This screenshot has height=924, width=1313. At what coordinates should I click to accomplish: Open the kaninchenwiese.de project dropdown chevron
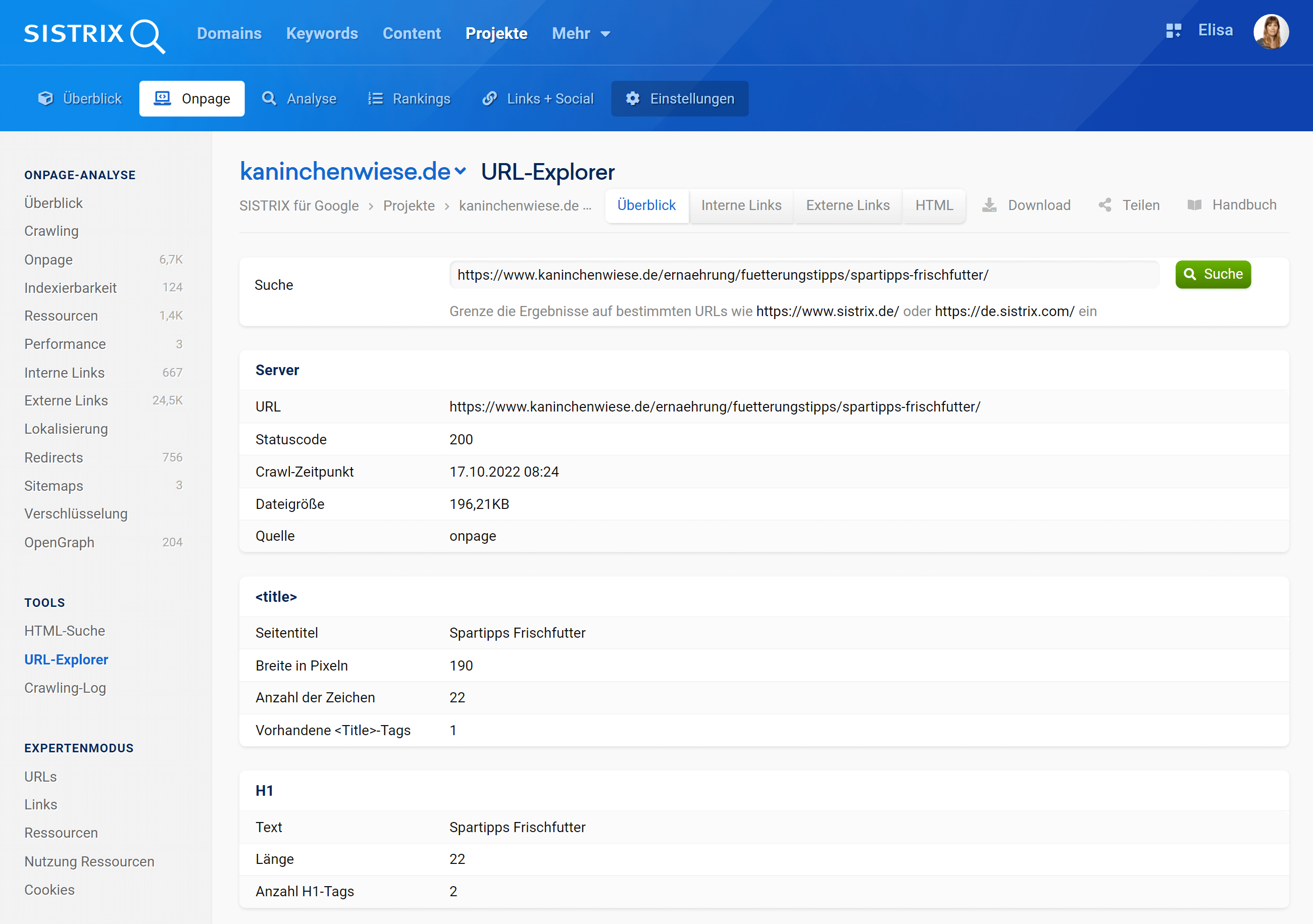pyautogui.click(x=461, y=171)
